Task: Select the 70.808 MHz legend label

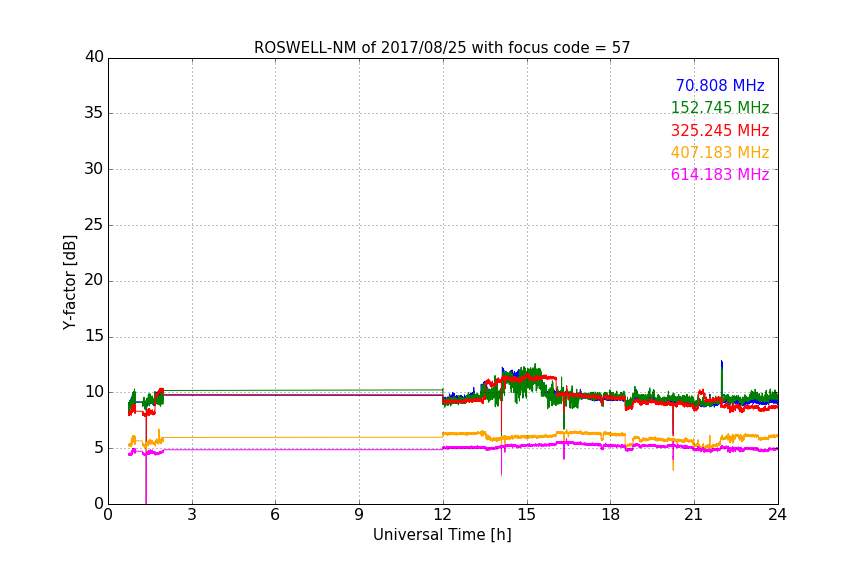Action: pyautogui.click(x=720, y=85)
